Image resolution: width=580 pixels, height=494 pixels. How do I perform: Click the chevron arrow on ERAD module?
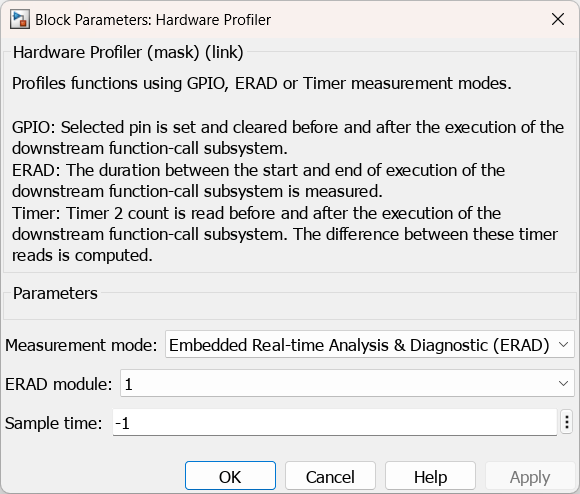point(563,383)
